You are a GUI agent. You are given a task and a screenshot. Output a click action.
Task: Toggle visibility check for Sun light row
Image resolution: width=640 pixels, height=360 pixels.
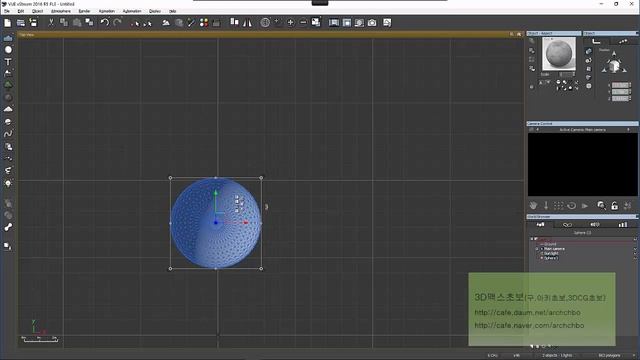pos(635,253)
